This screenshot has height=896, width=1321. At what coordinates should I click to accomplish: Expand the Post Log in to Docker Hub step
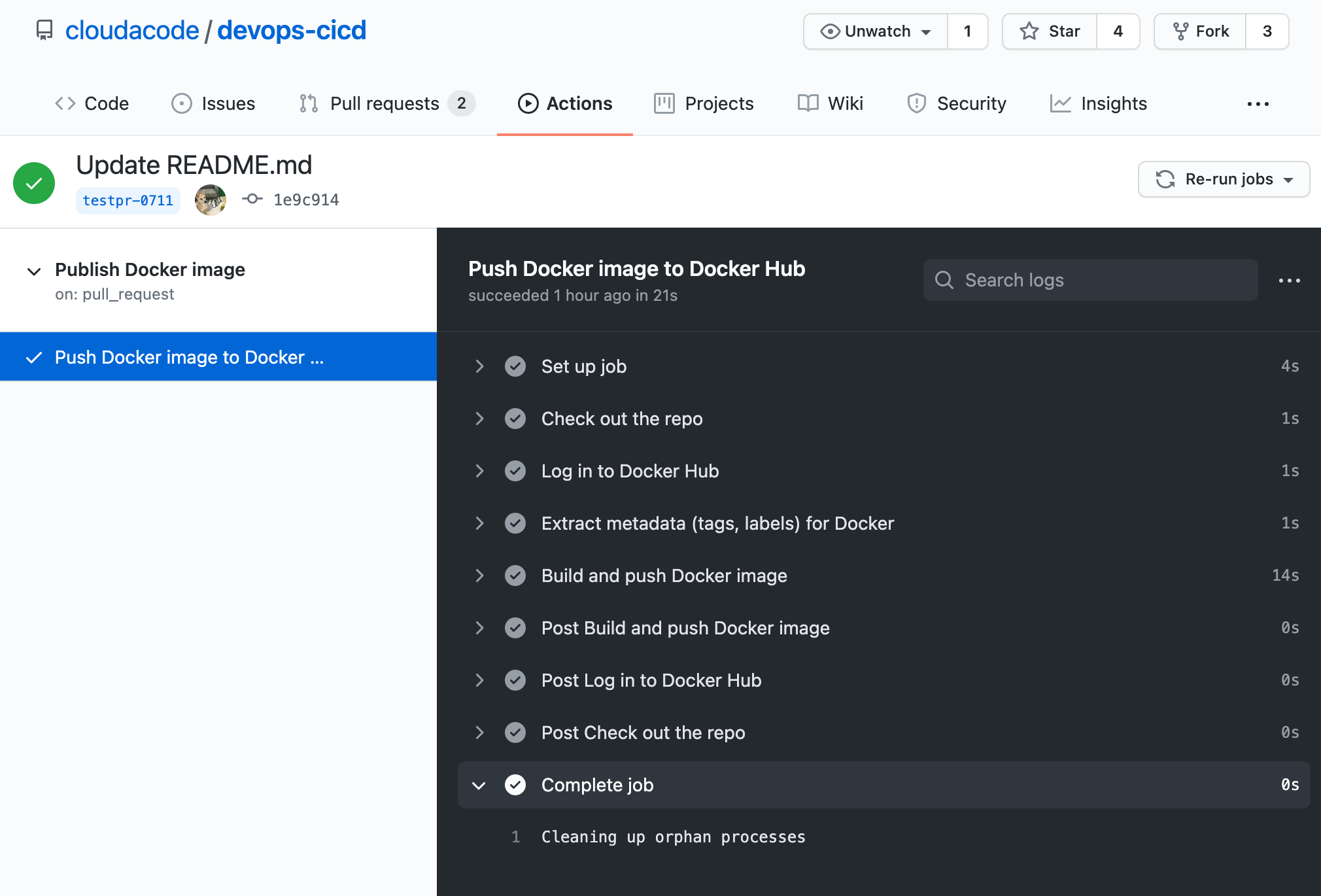click(479, 680)
